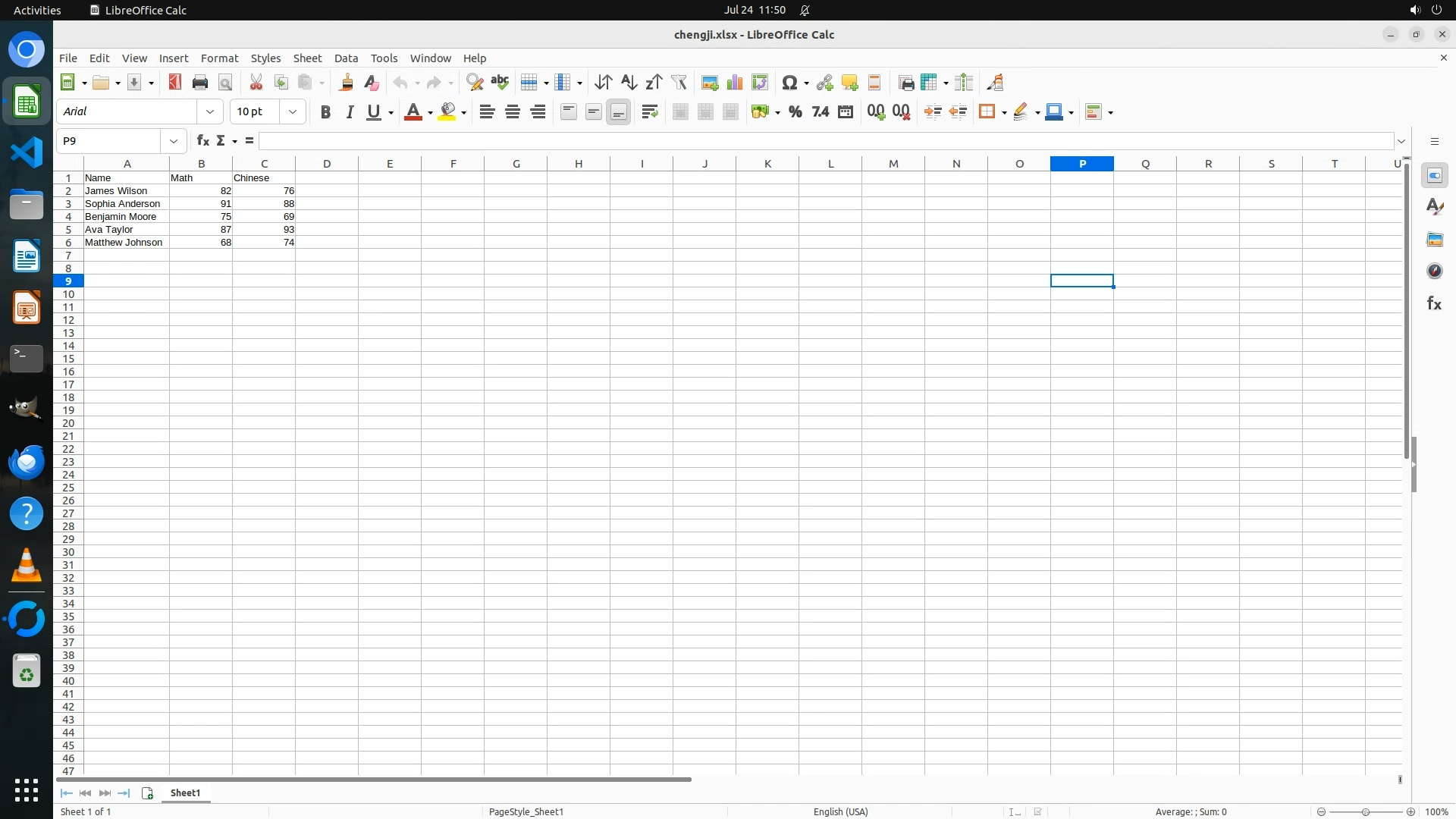Click column header B
1456x819 pixels.
pyautogui.click(x=201, y=164)
